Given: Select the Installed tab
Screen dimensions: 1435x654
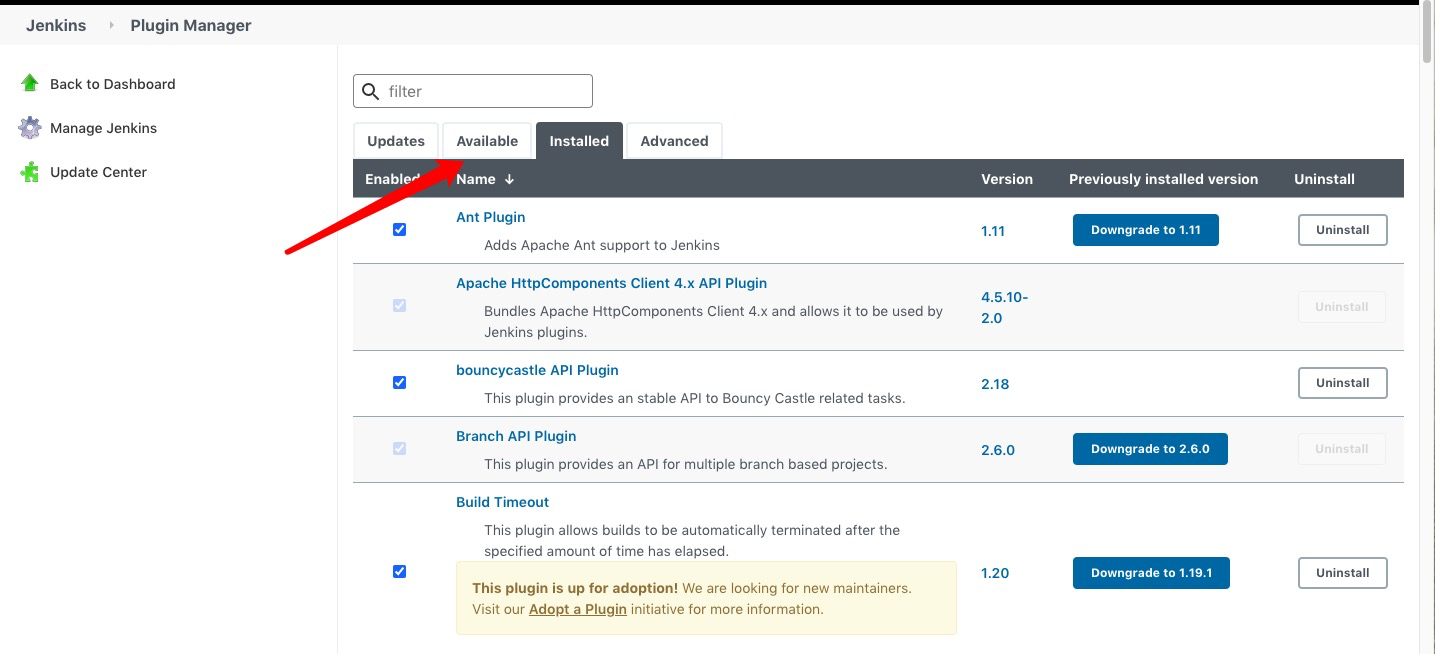Looking at the screenshot, I should [x=579, y=141].
